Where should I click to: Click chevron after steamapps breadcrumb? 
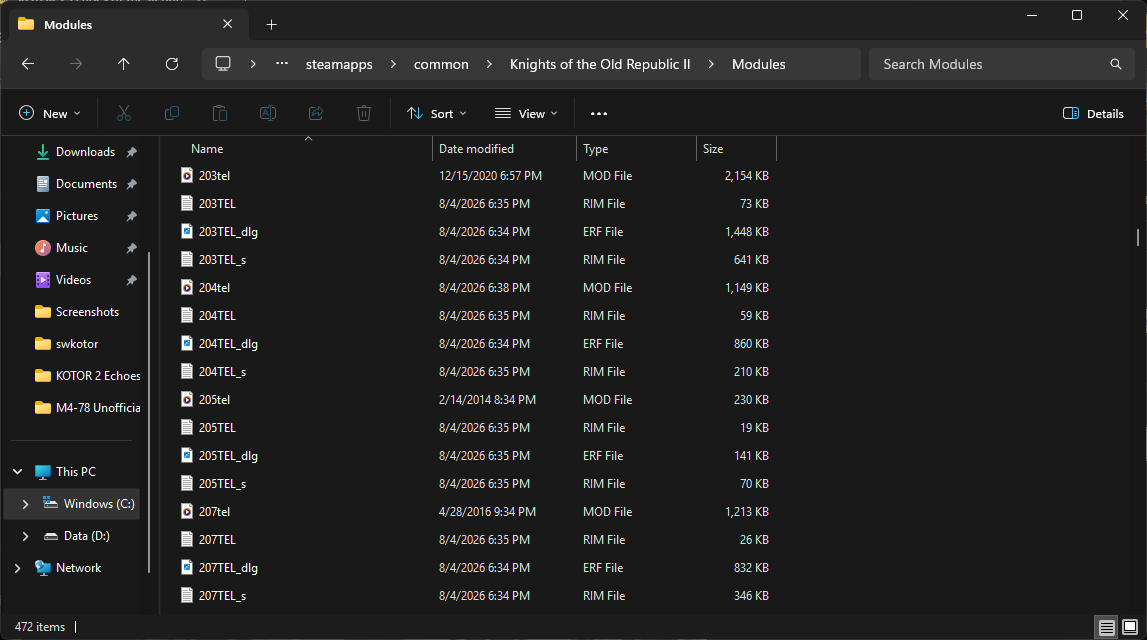coord(394,64)
